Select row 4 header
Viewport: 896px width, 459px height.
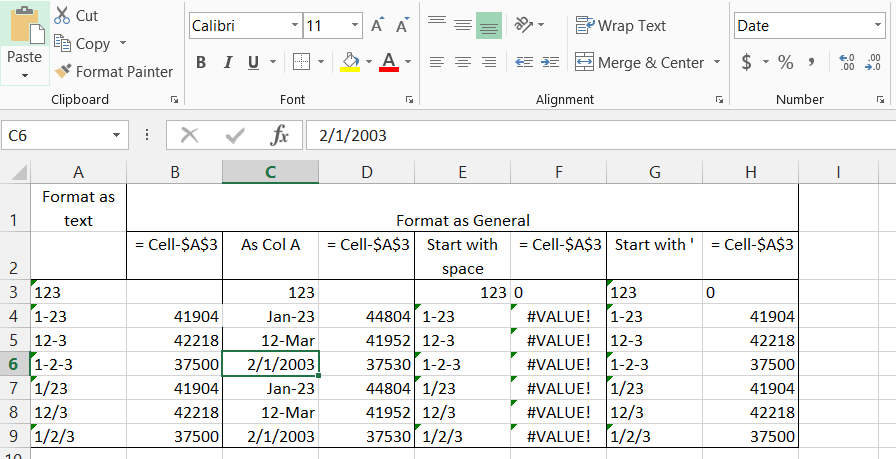click(x=14, y=316)
